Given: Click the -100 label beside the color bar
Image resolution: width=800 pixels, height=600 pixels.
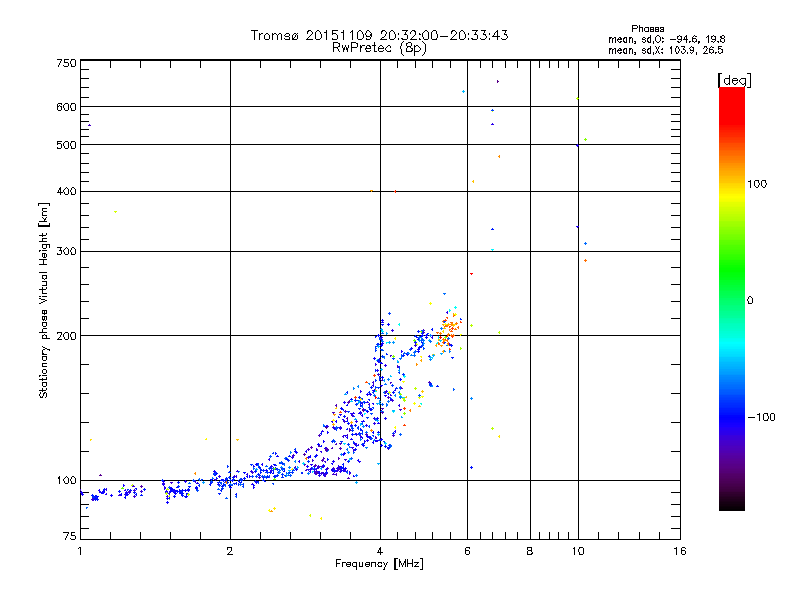Looking at the screenshot, I should (x=761, y=417).
